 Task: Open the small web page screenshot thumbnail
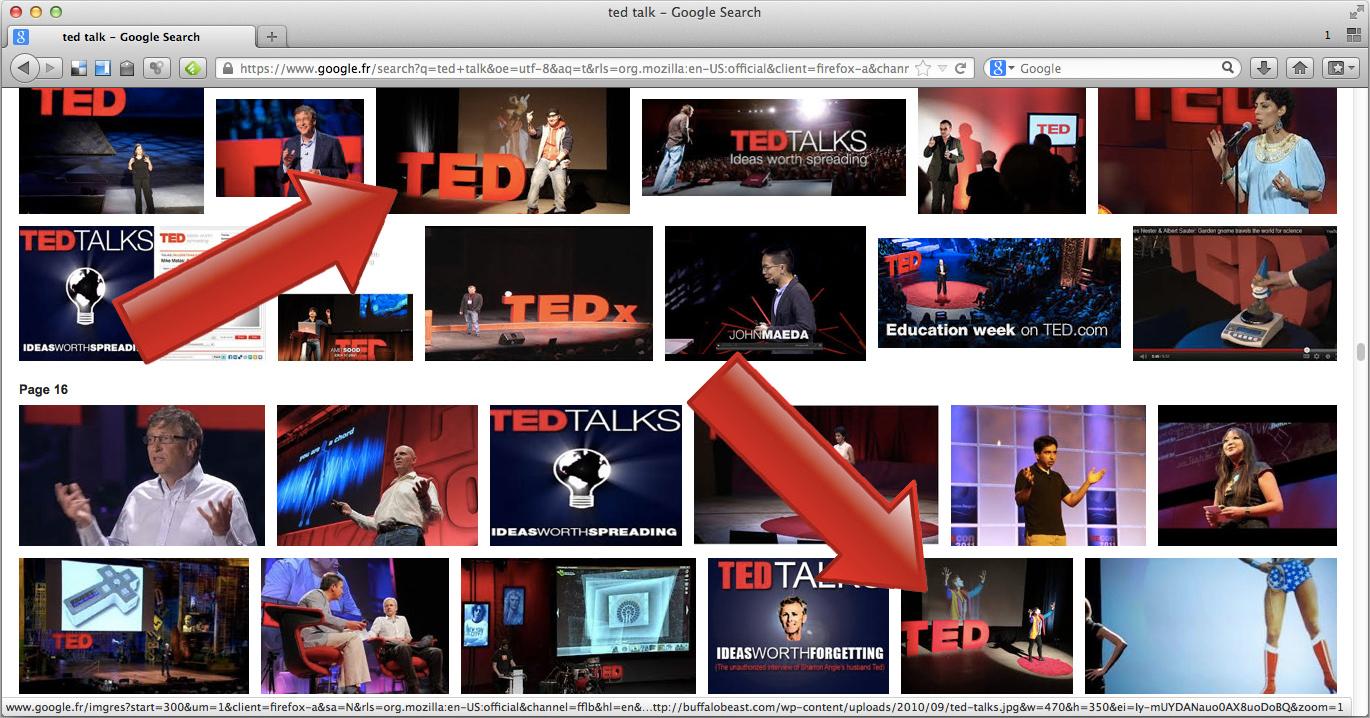point(210,293)
